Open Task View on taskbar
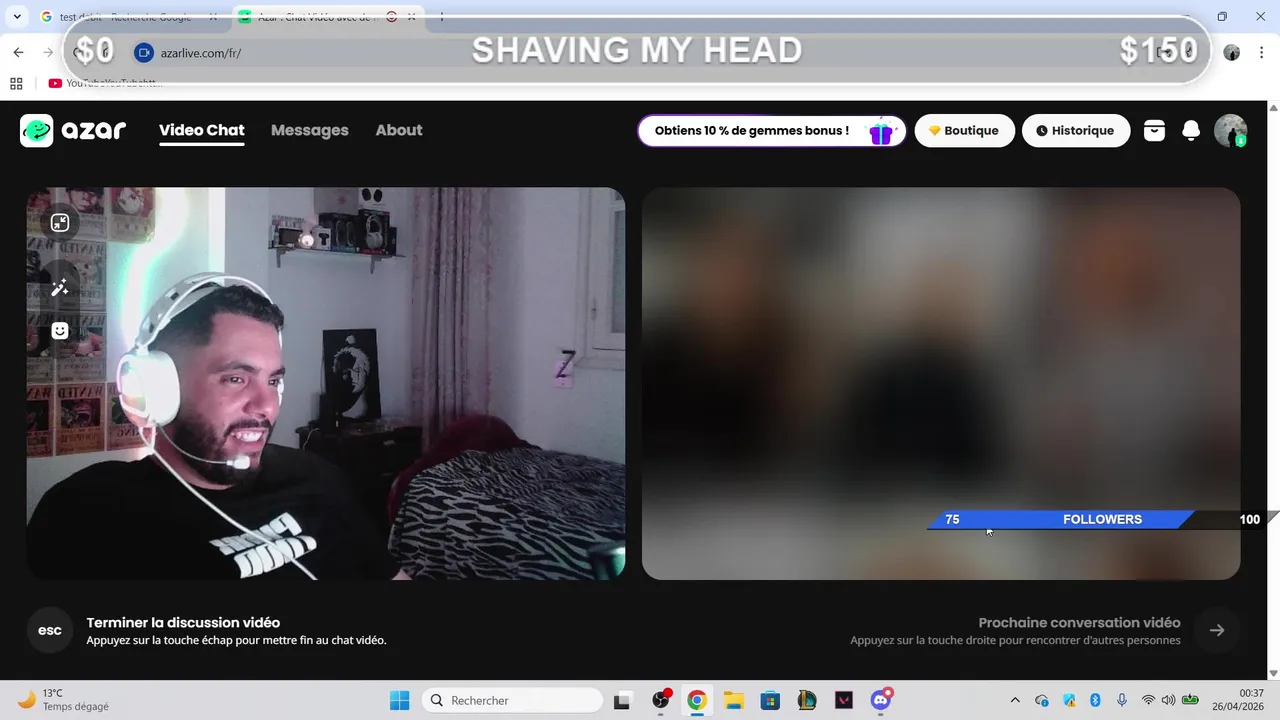 point(622,700)
